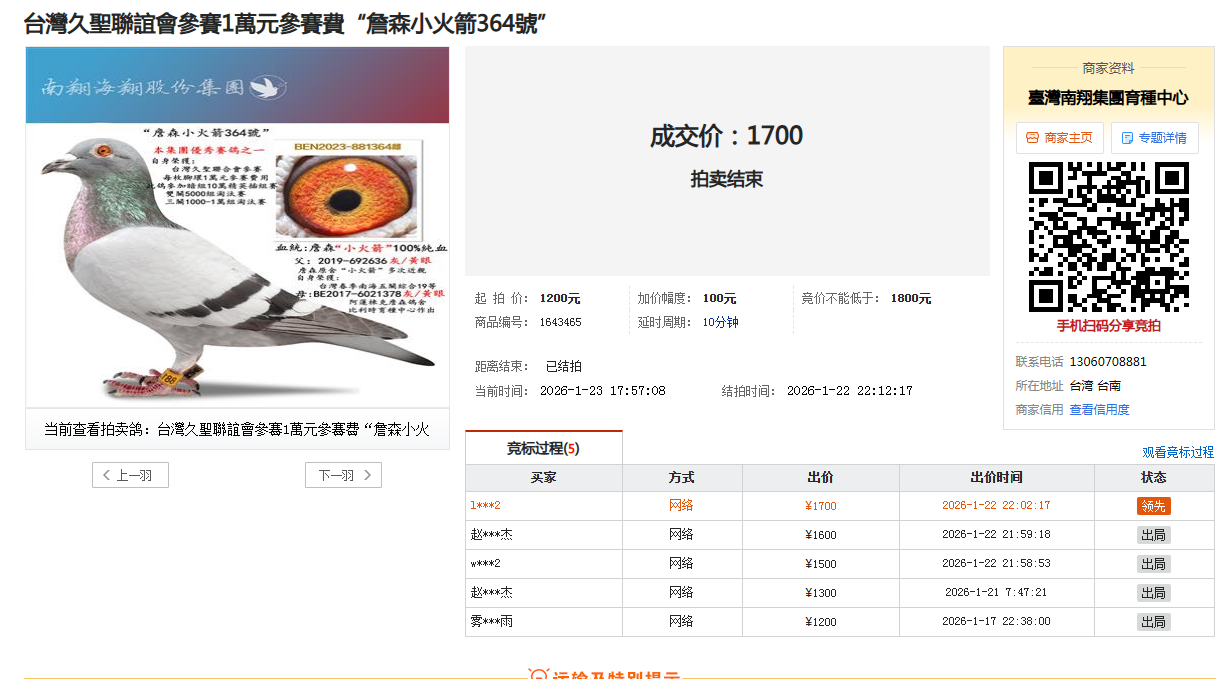Click the 出价时间 column header

click(x=996, y=478)
